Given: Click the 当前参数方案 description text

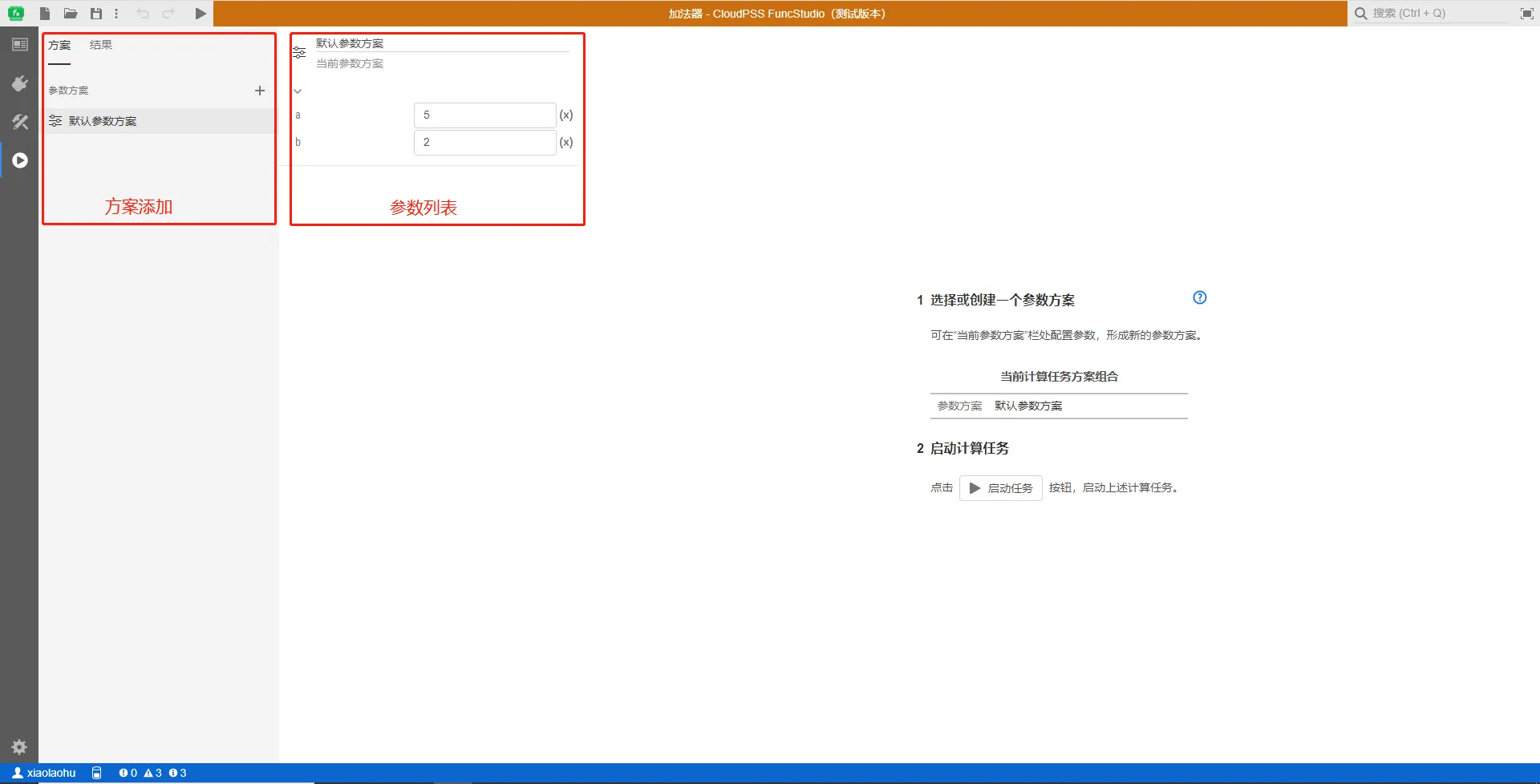Looking at the screenshot, I should click(x=350, y=63).
